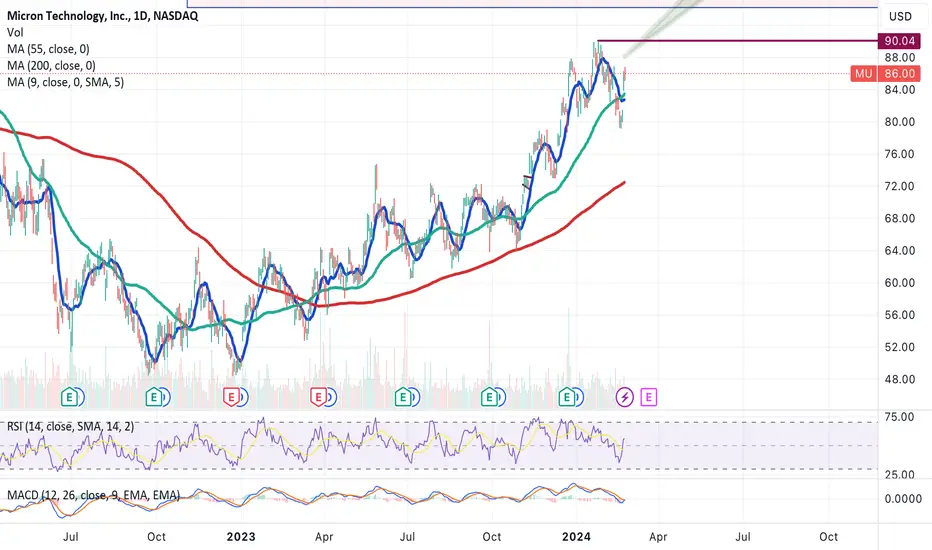Open the red earnings marker near Apr 2023
The height and width of the screenshot is (550, 932).
click(318, 397)
